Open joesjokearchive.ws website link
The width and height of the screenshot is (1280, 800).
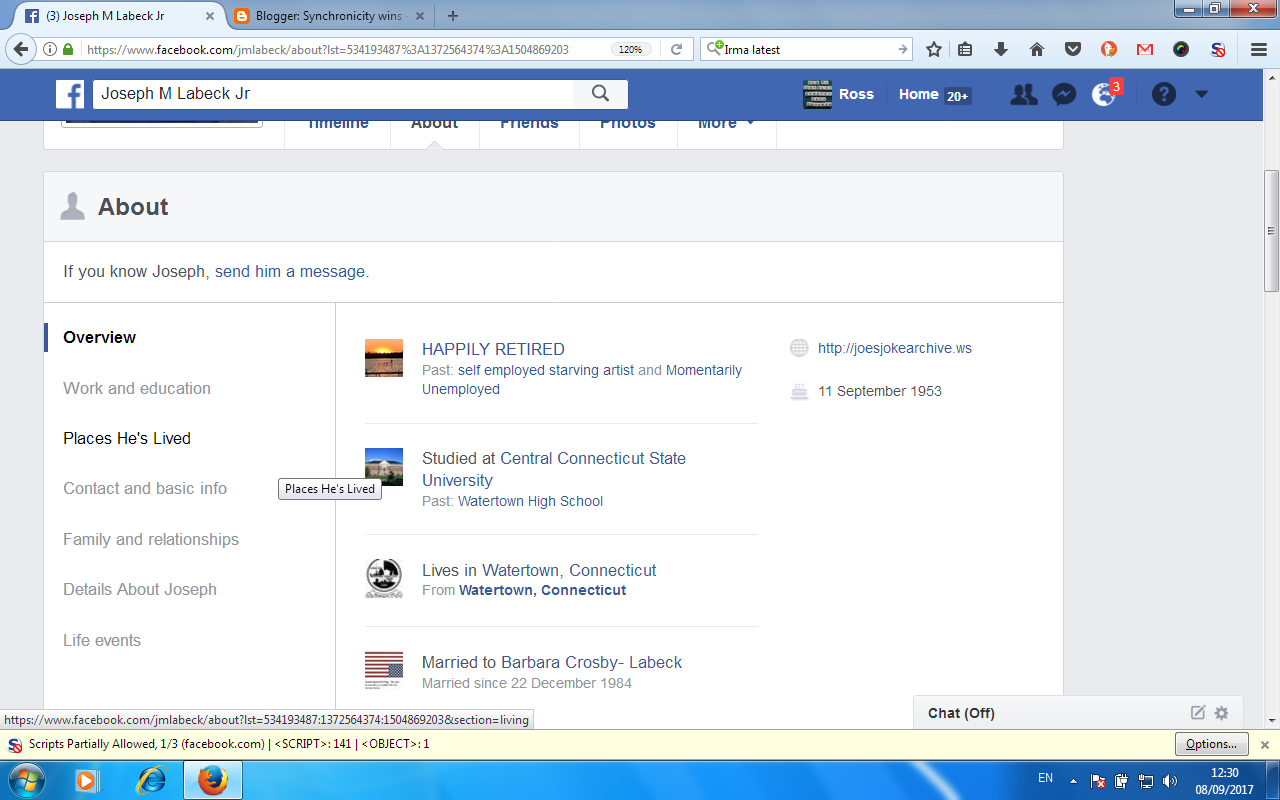(895, 348)
